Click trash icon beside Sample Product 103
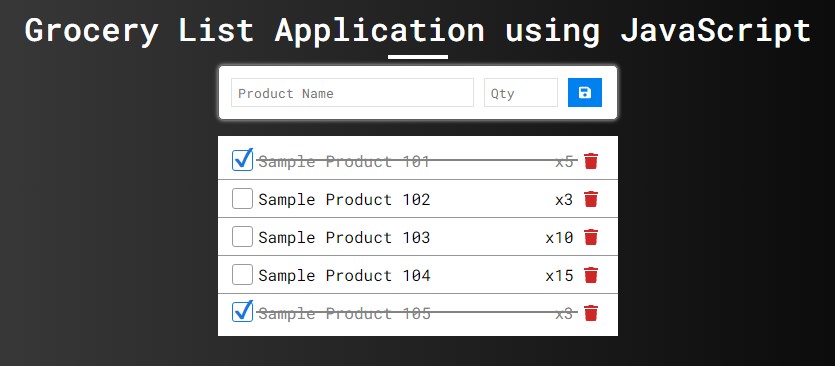This screenshot has height=366, width=835. point(591,237)
